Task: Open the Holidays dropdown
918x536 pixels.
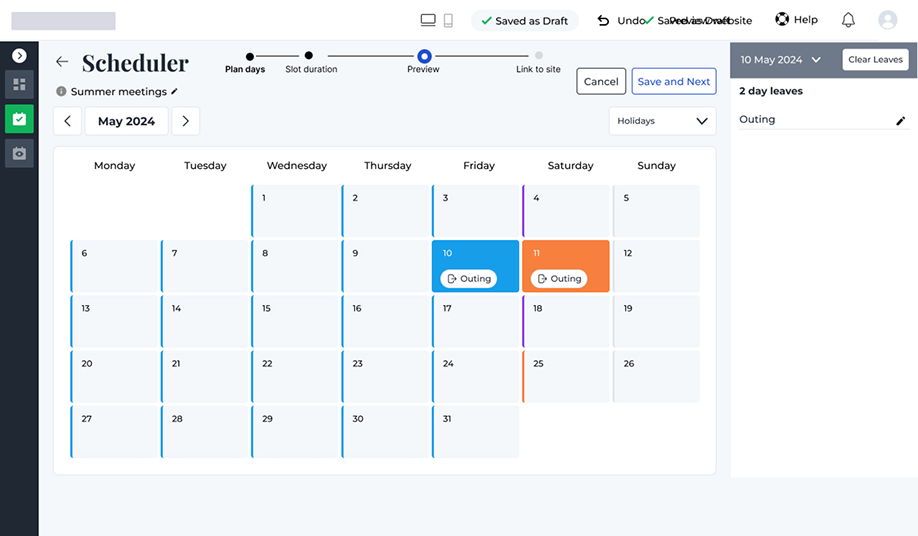Action: 662,121
